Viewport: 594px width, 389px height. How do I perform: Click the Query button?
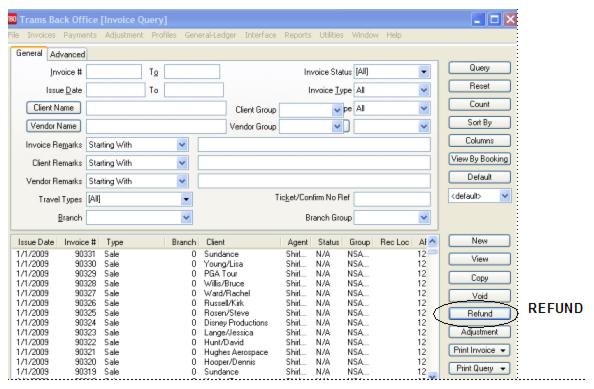pyautogui.click(x=479, y=68)
